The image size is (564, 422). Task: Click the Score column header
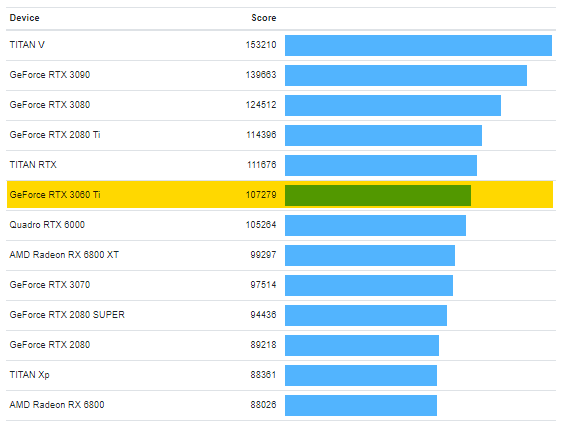pyautogui.click(x=264, y=18)
